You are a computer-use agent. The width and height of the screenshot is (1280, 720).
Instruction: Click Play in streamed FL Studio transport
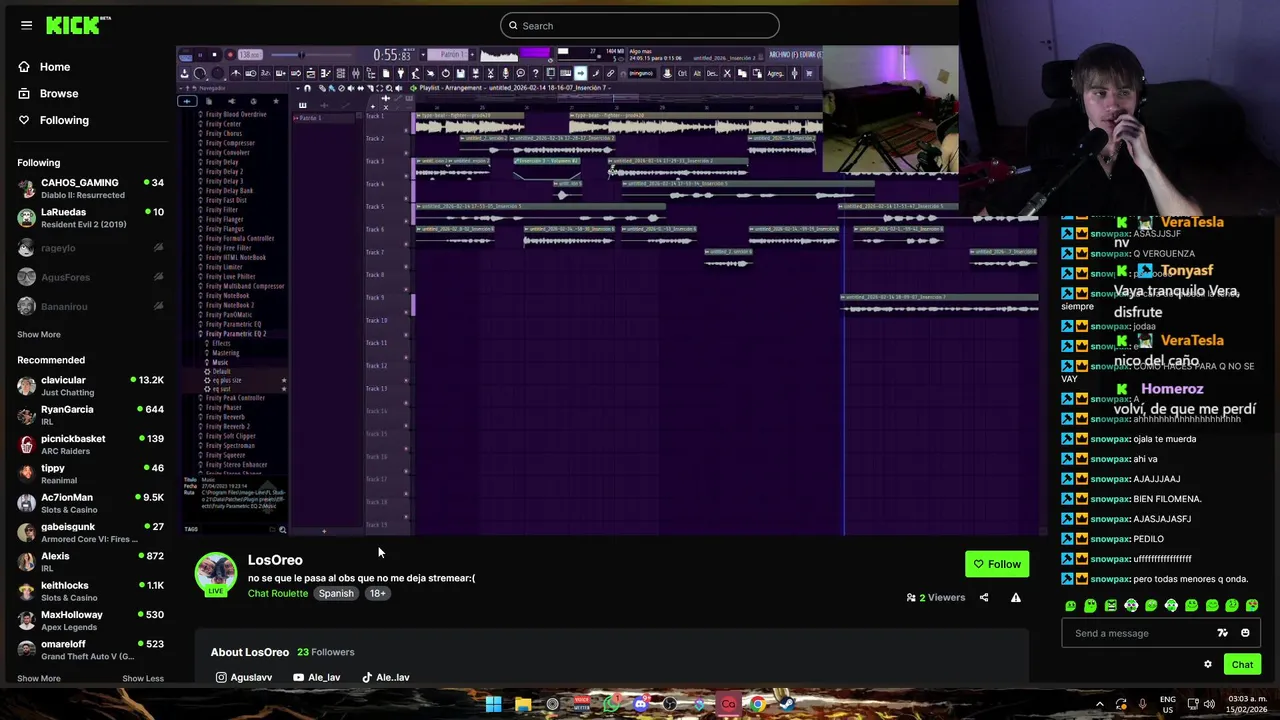pyautogui.click(x=200, y=54)
